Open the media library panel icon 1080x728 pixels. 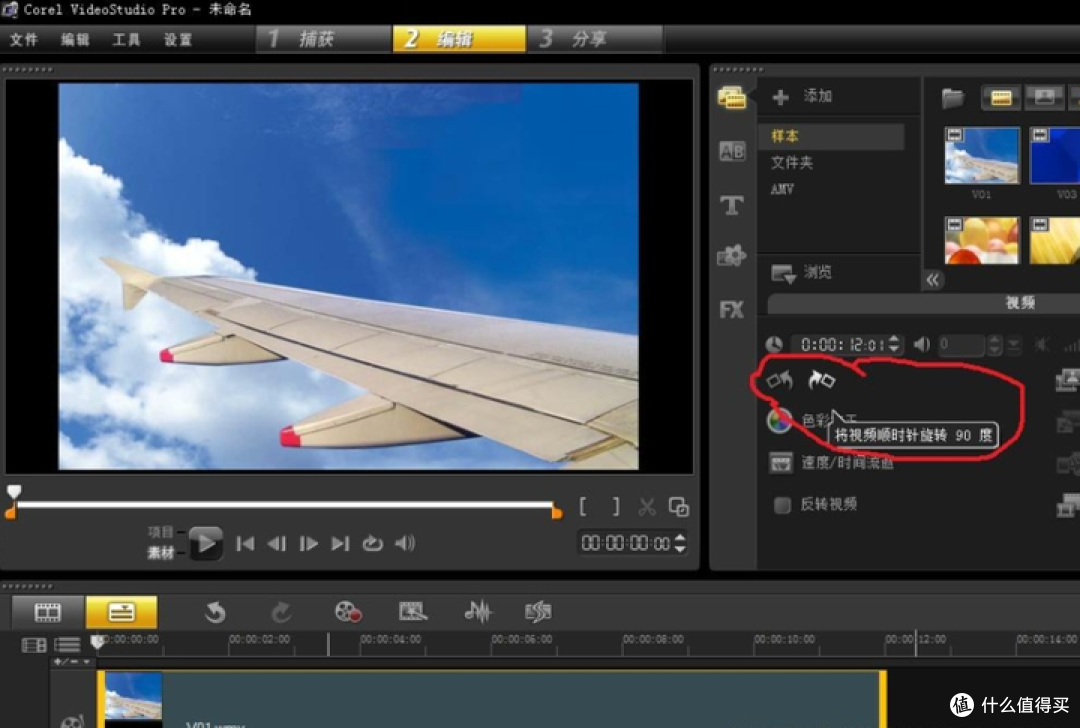click(x=731, y=97)
